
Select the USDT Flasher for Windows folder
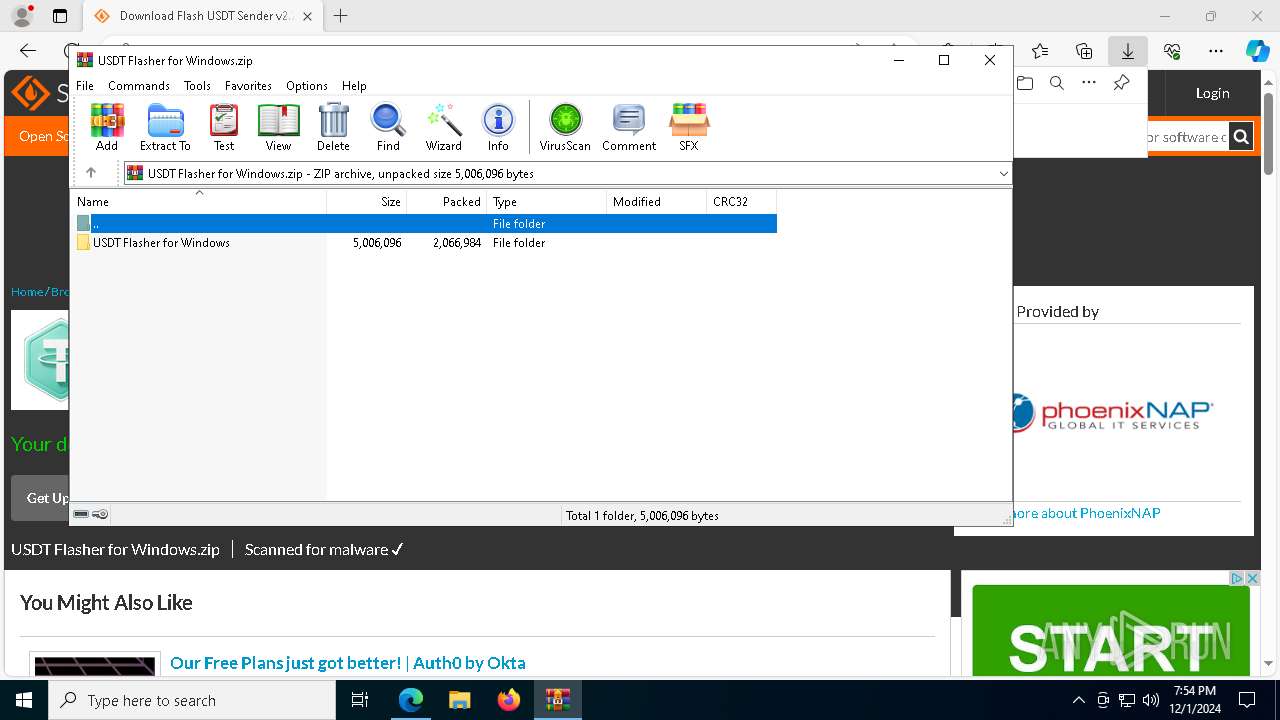coord(161,243)
